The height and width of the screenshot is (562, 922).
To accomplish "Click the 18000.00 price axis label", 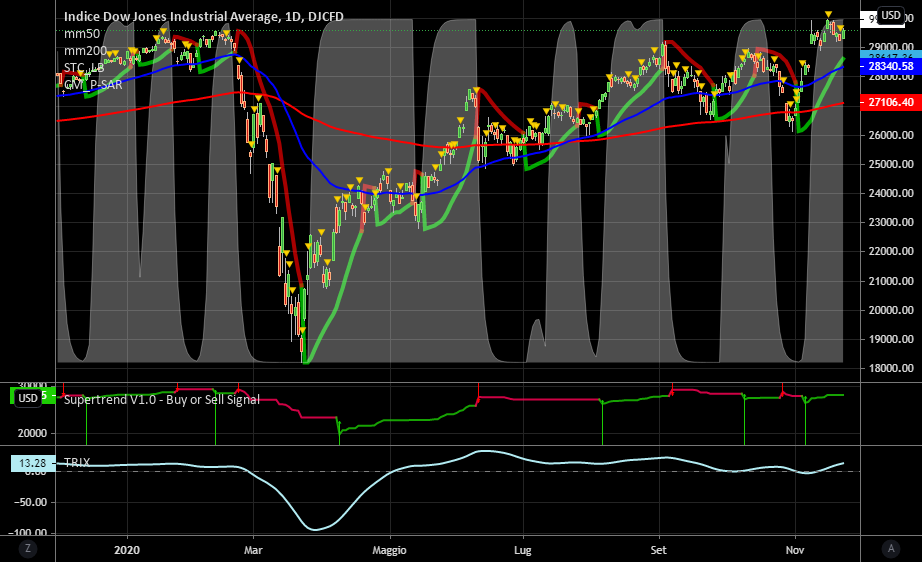I will pyautogui.click(x=891, y=368).
